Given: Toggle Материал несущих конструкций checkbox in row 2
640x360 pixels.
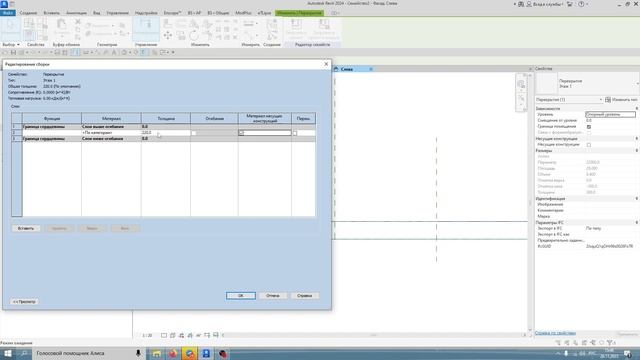Looking at the screenshot, I should coord(241,133).
